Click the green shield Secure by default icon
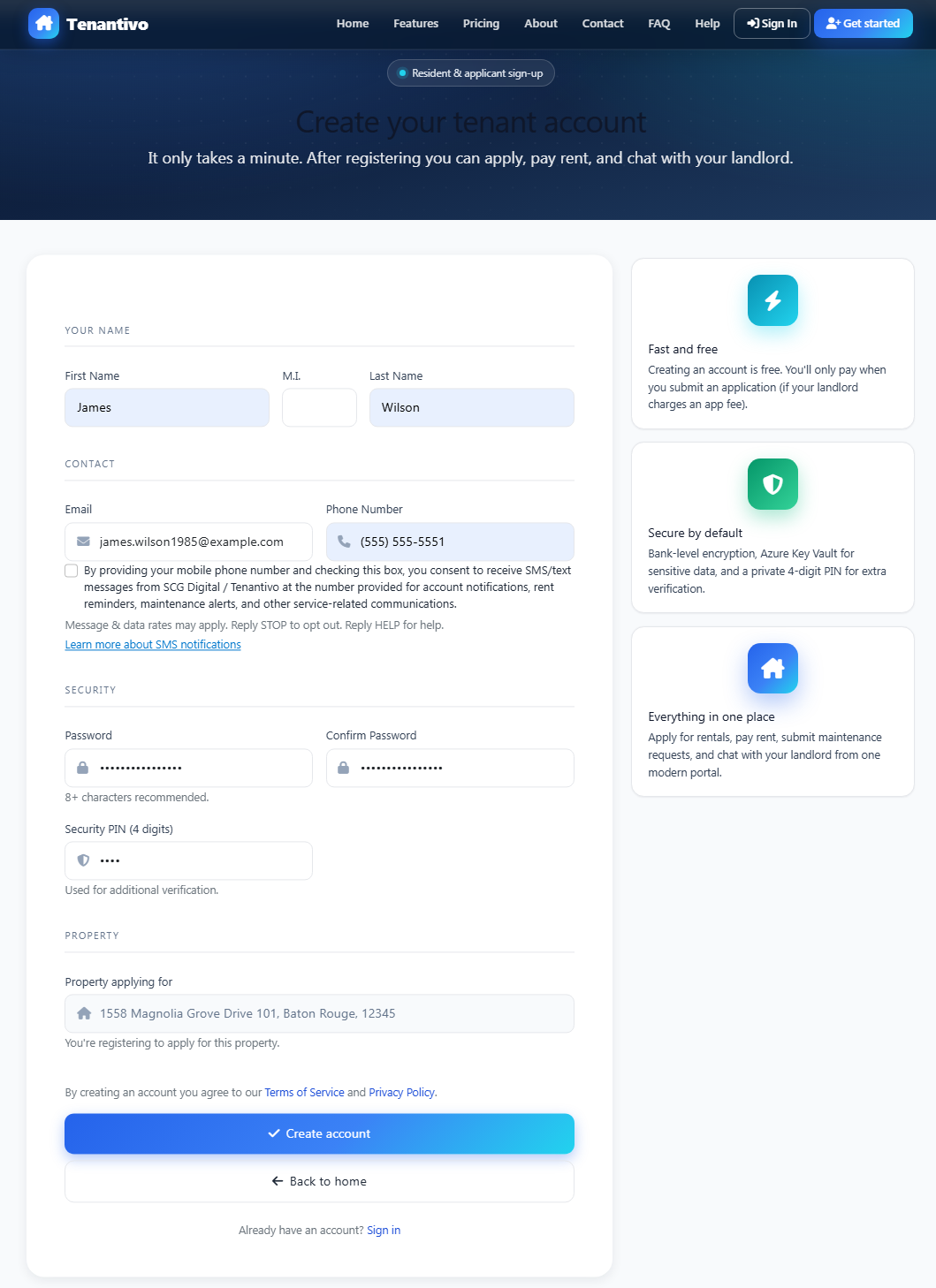 tap(772, 484)
